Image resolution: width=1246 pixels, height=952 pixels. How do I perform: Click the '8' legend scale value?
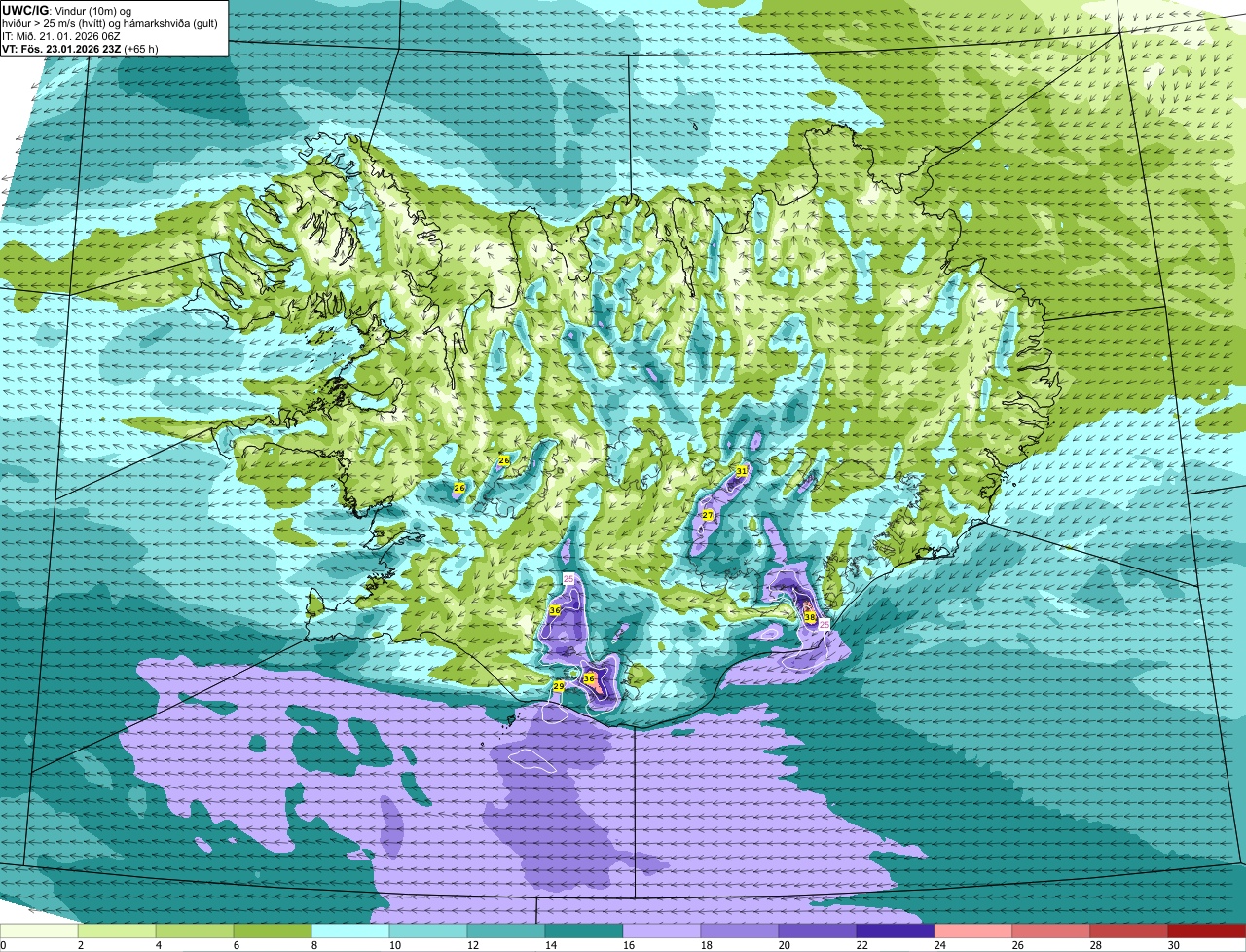(x=313, y=945)
